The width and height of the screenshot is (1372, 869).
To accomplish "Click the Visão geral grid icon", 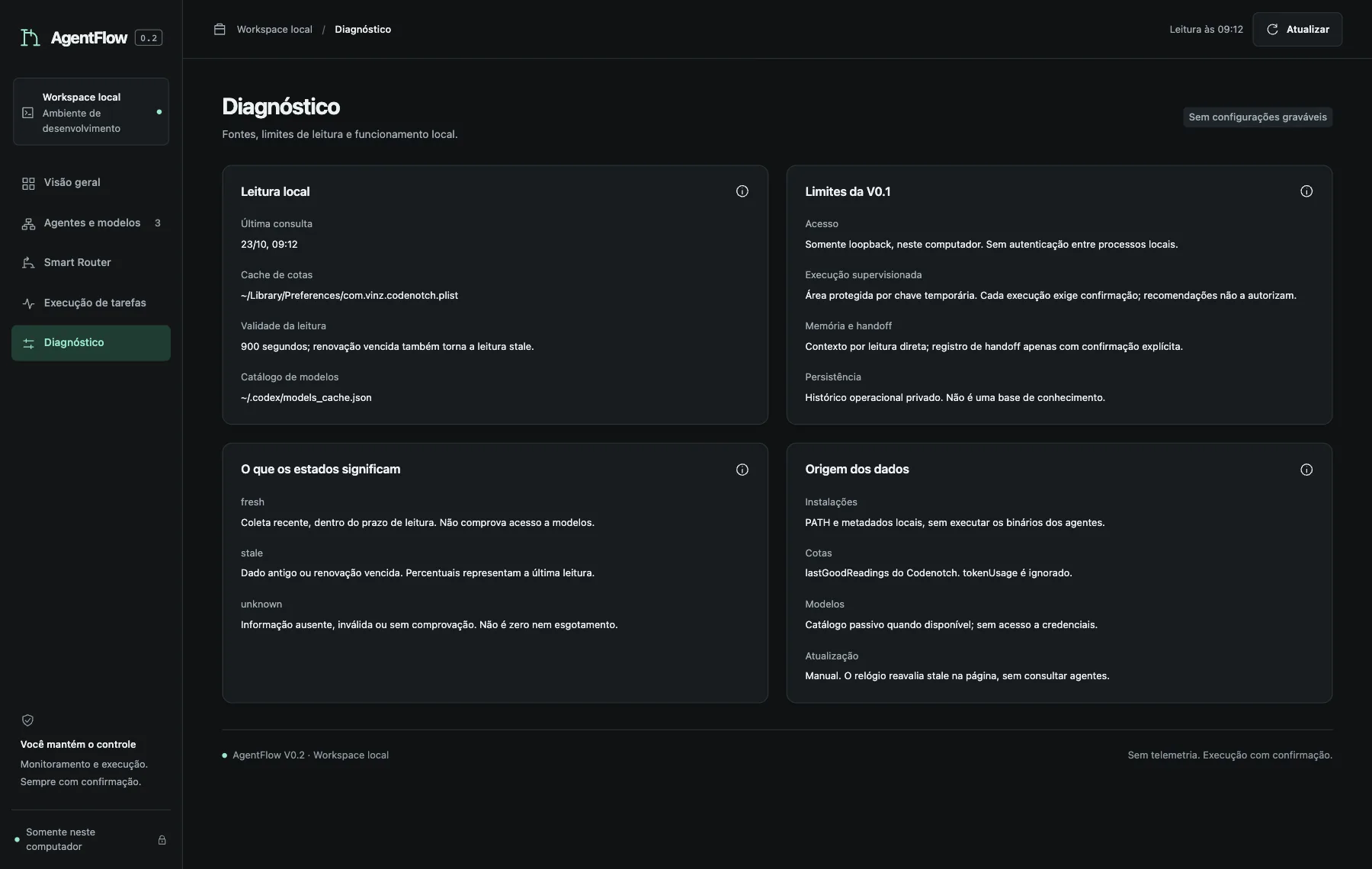I will [28, 183].
